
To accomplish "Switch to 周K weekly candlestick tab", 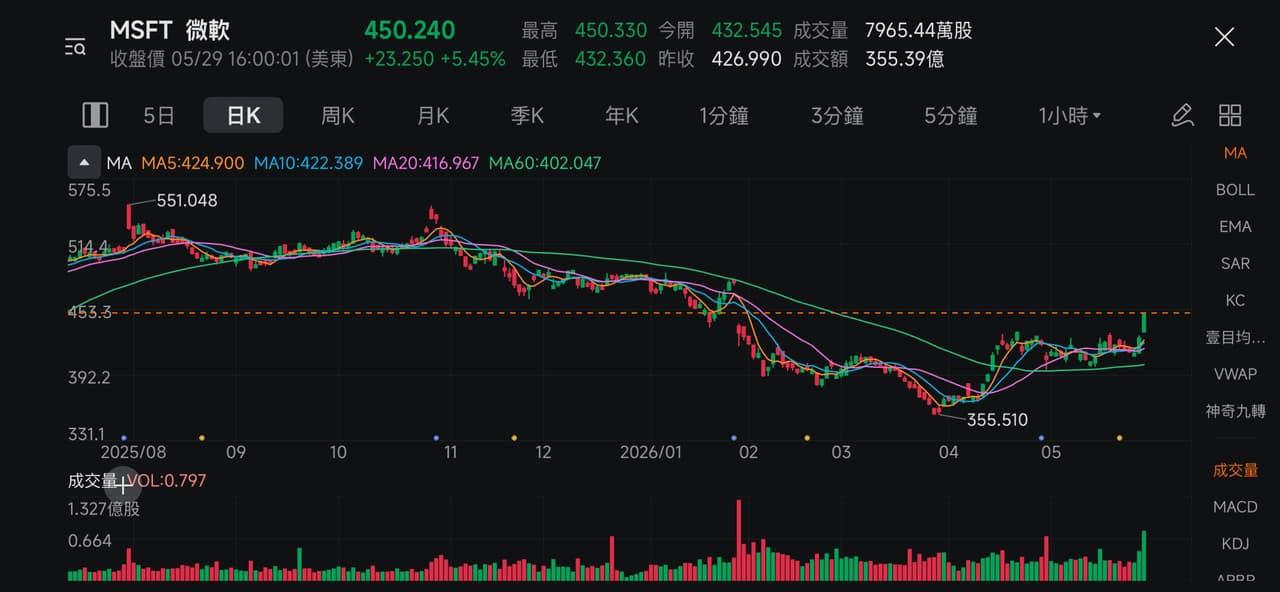I will [337, 116].
